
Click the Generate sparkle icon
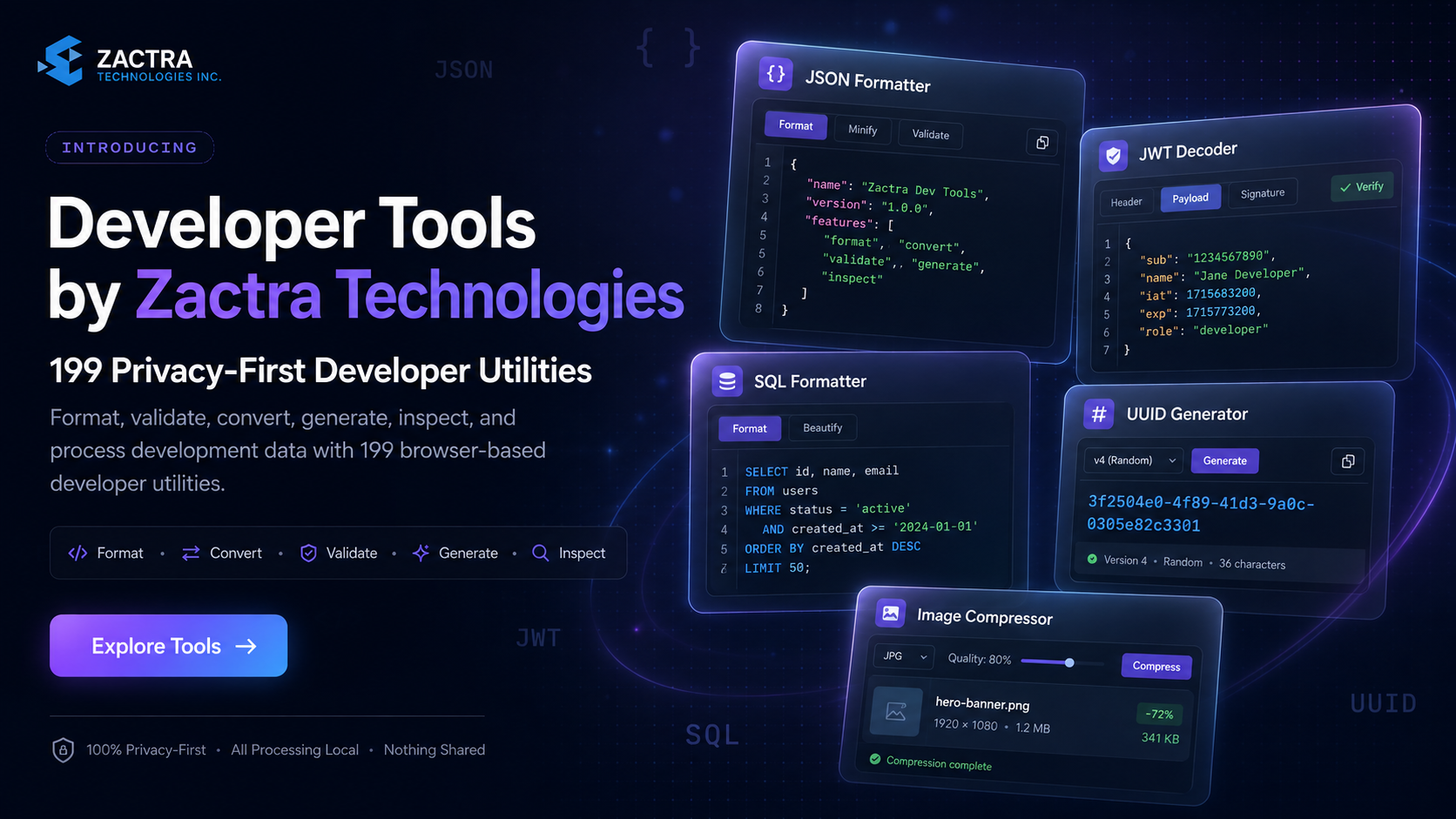tap(421, 554)
